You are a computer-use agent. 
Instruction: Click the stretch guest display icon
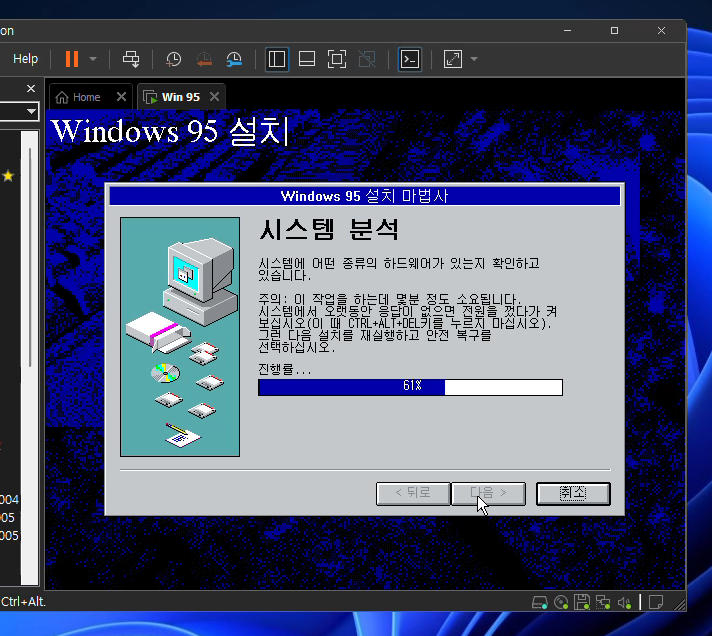453,59
